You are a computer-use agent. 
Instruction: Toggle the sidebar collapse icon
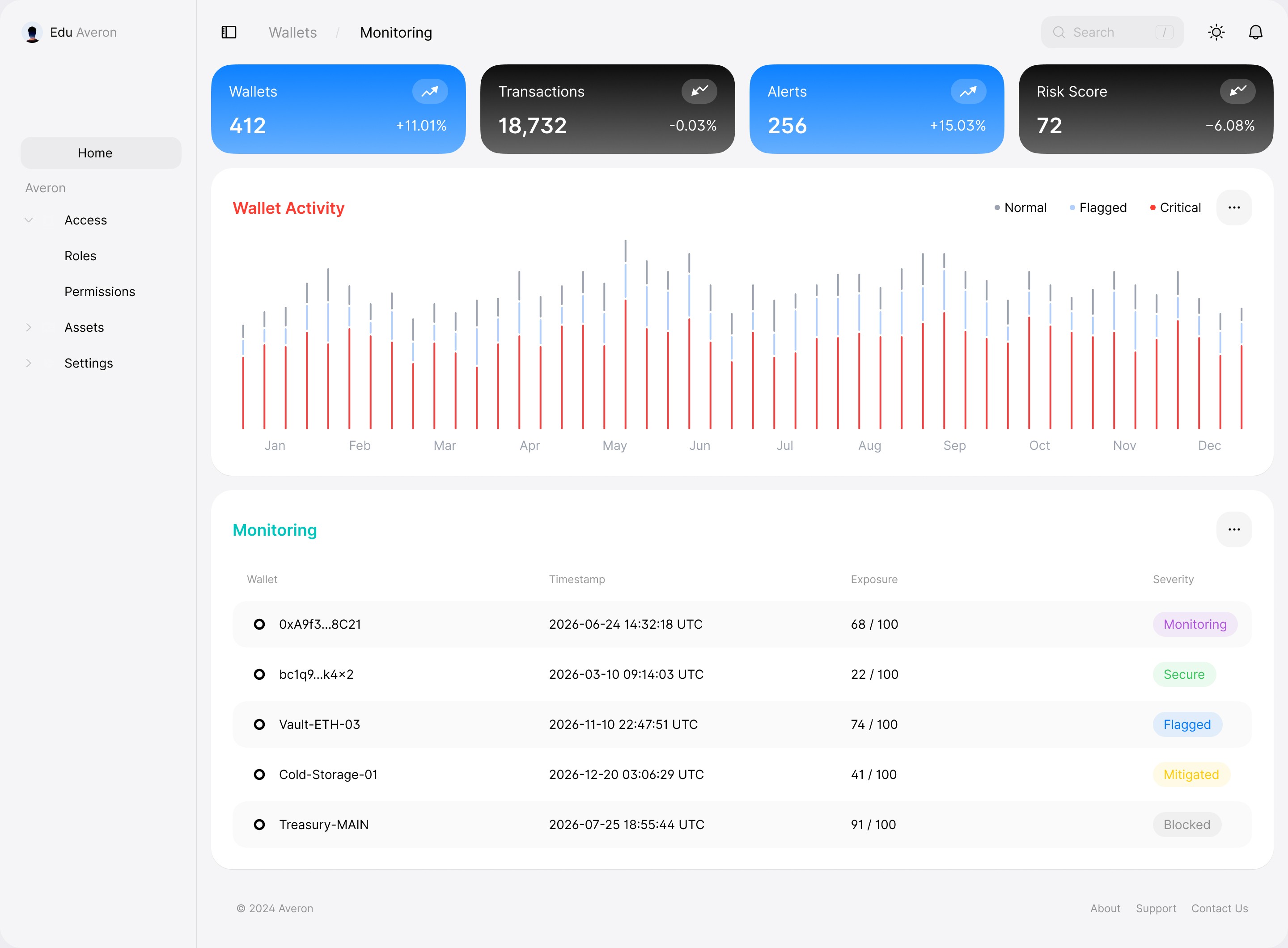point(229,32)
